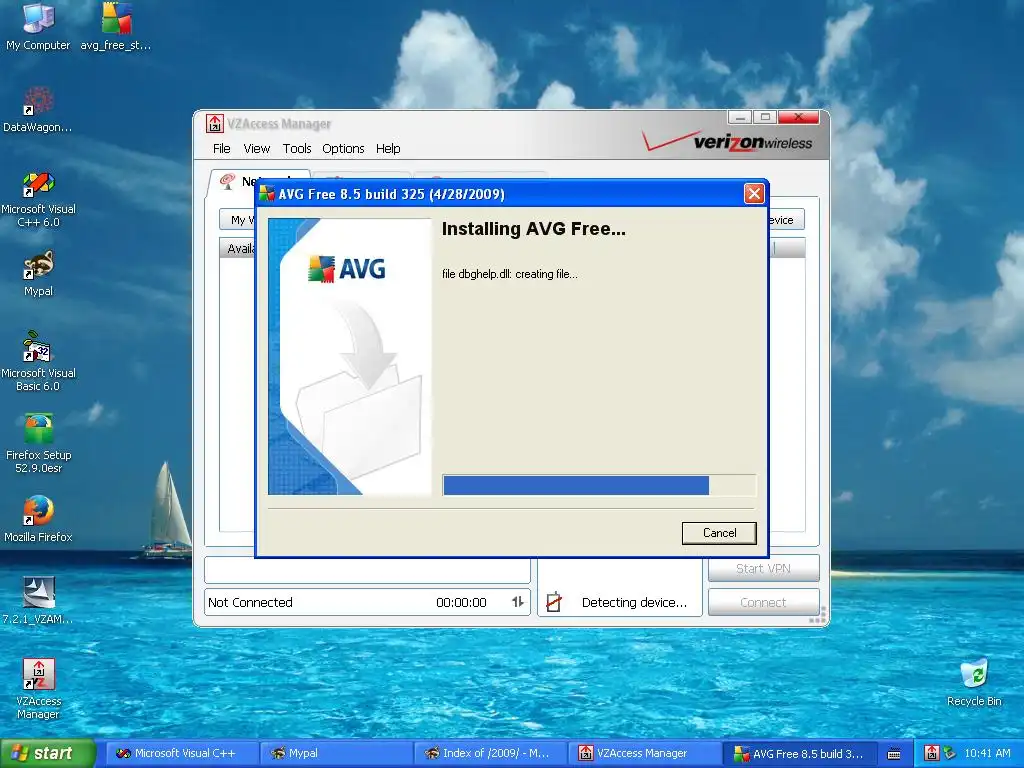This screenshot has height=768, width=1024.
Task: Click VZAccess Manager title bar icon
Action: (214, 123)
